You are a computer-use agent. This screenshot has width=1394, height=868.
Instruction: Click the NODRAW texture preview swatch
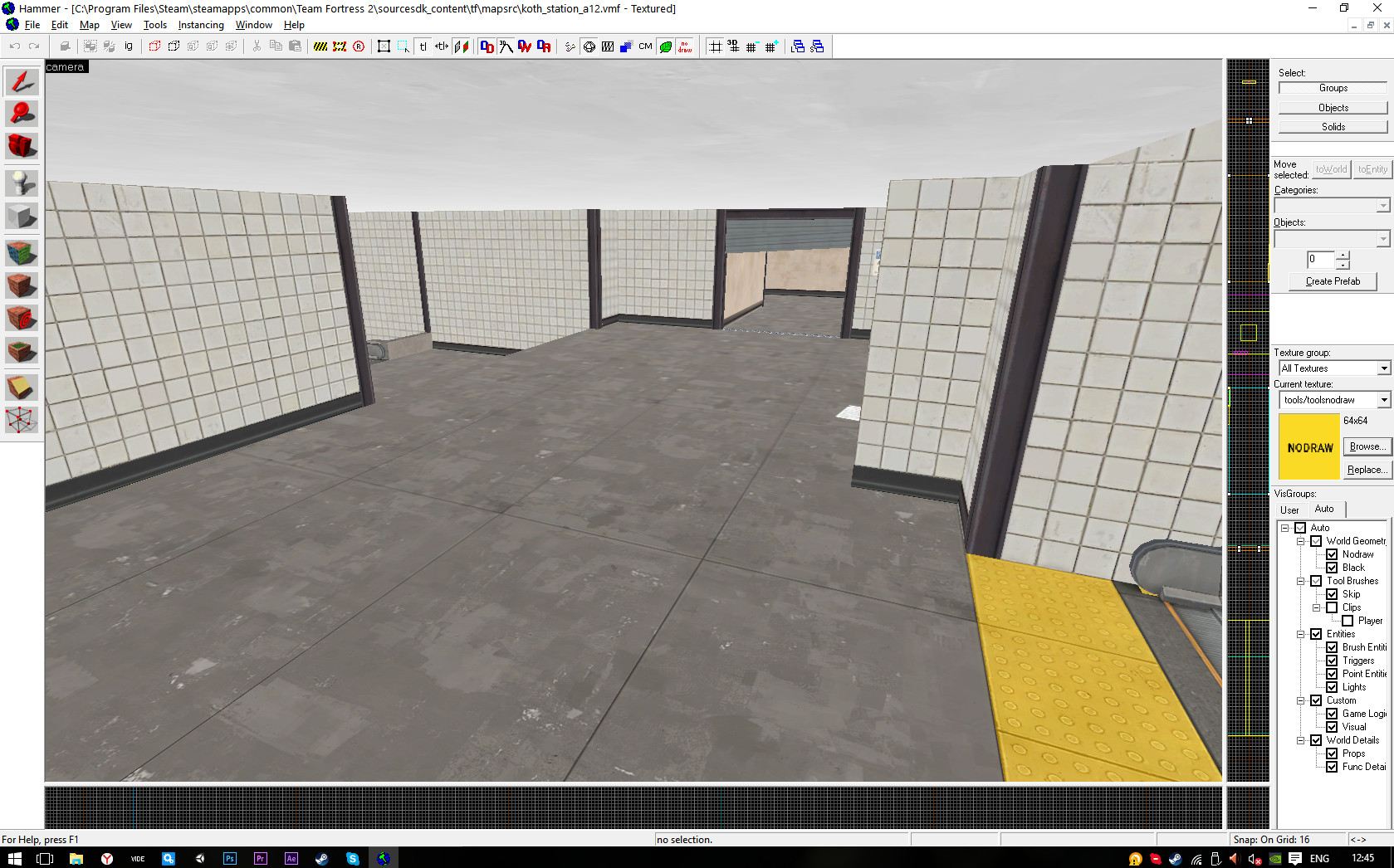coord(1309,446)
